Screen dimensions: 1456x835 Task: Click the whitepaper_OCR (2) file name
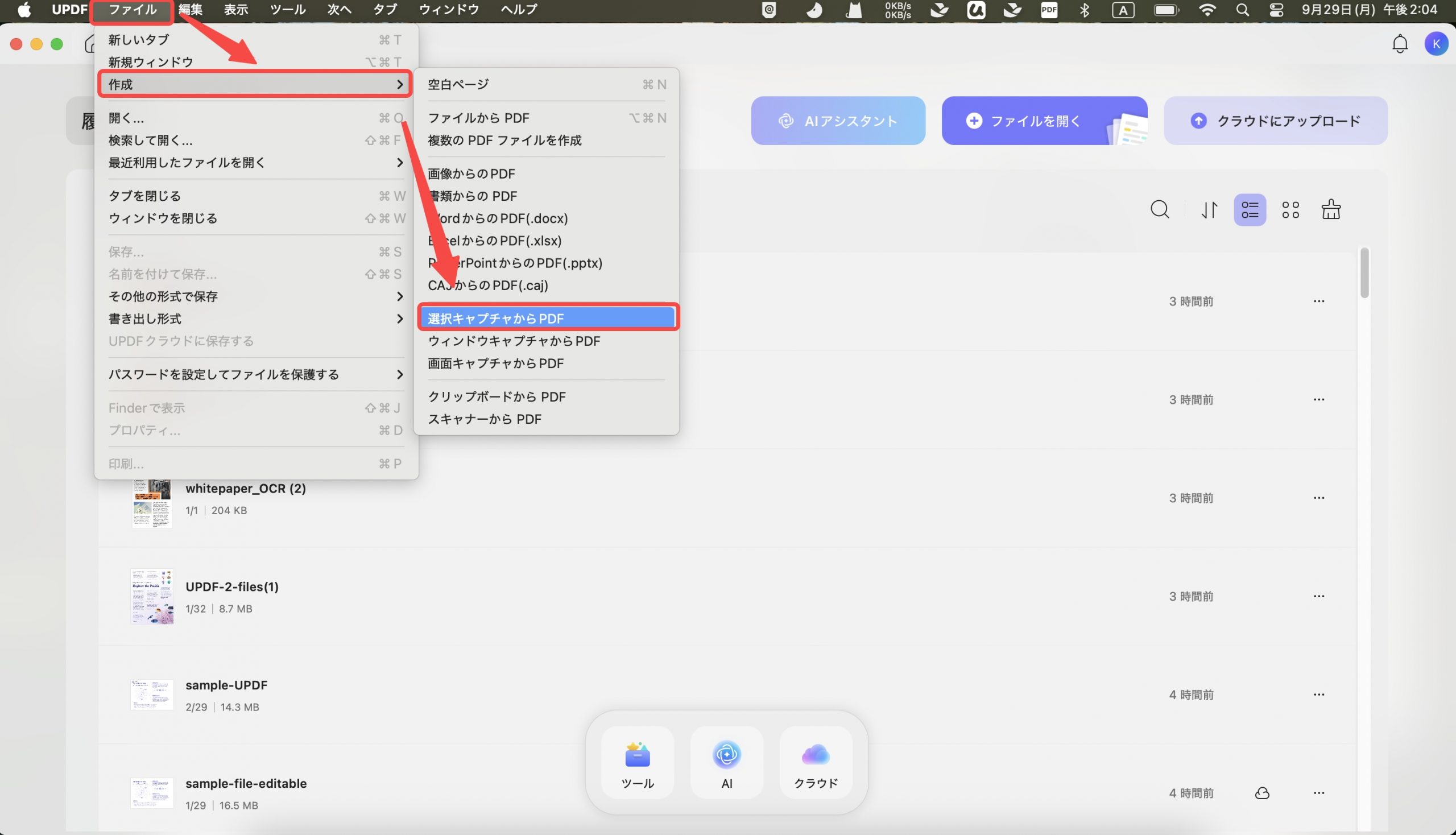click(246, 489)
